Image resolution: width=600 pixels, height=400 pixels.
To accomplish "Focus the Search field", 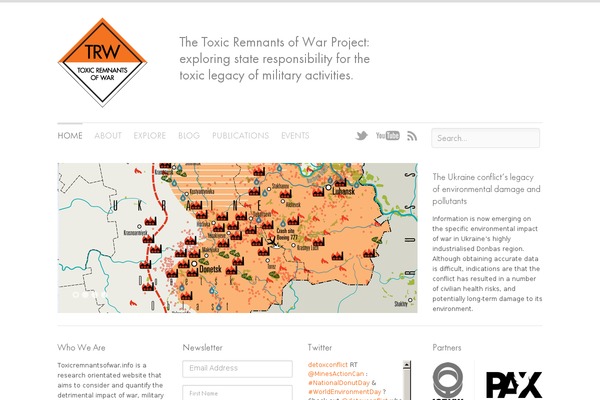I will (486, 138).
